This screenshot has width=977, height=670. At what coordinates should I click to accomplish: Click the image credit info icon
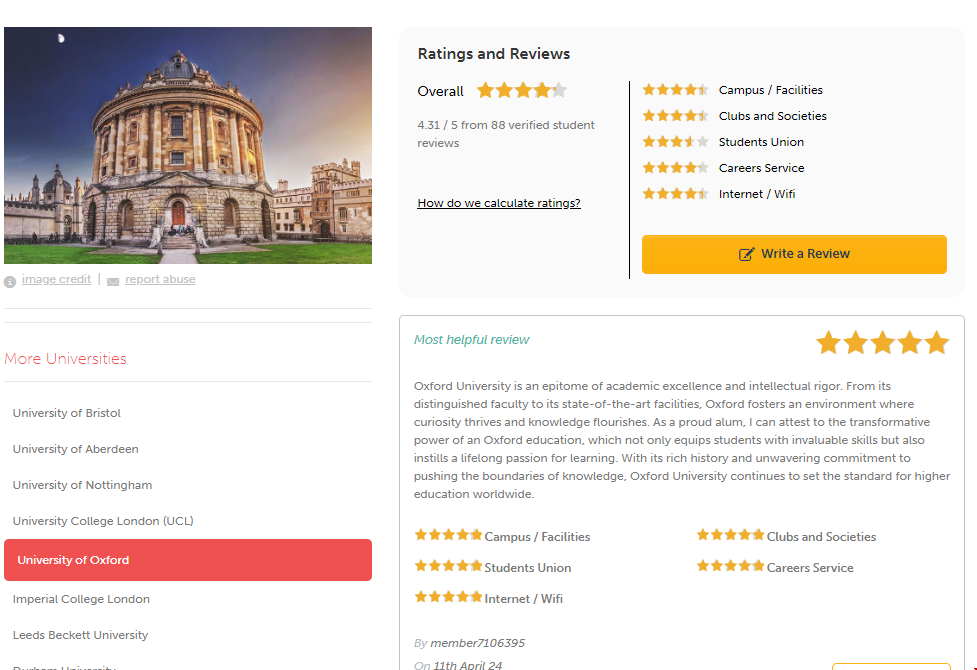point(10,281)
